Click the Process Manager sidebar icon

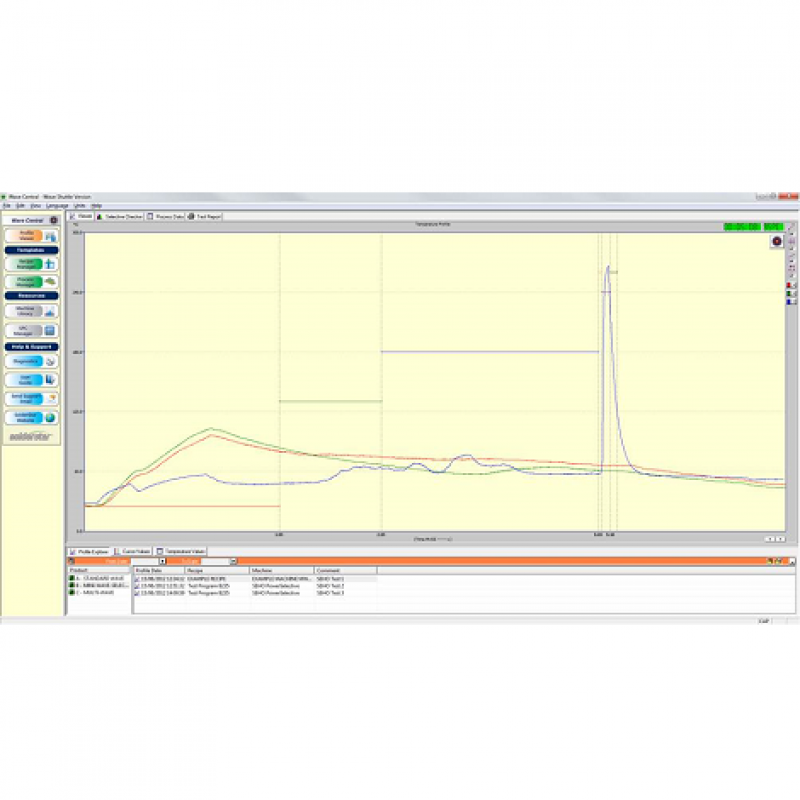coord(50,281)
